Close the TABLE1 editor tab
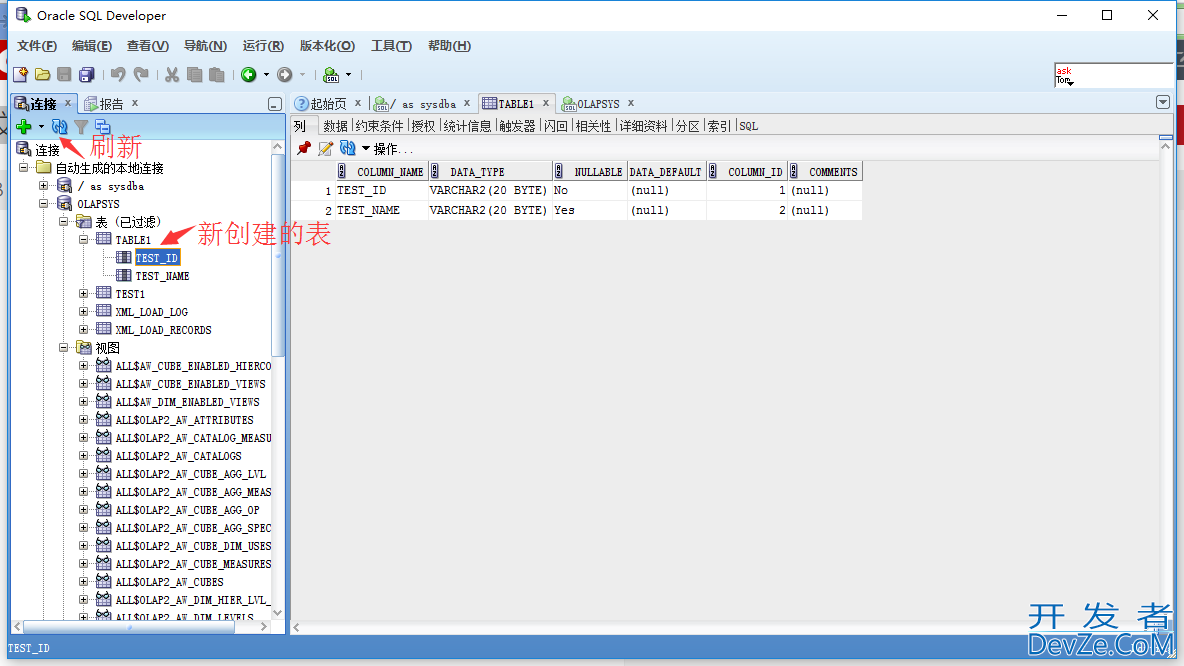Viewport: 1184px width, 666px height. (x=545, y=103)
